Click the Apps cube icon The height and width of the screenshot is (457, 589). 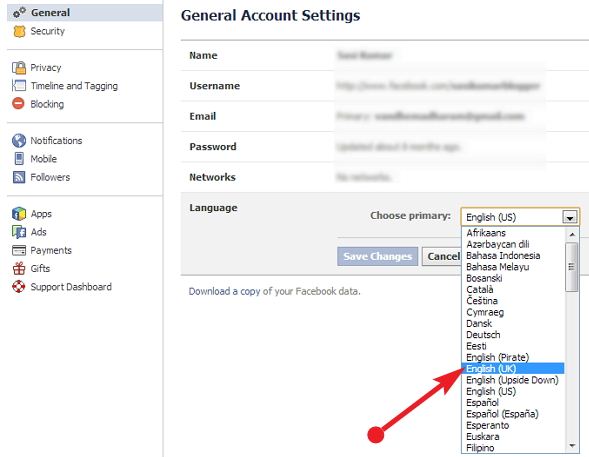(x=19, y=214)
